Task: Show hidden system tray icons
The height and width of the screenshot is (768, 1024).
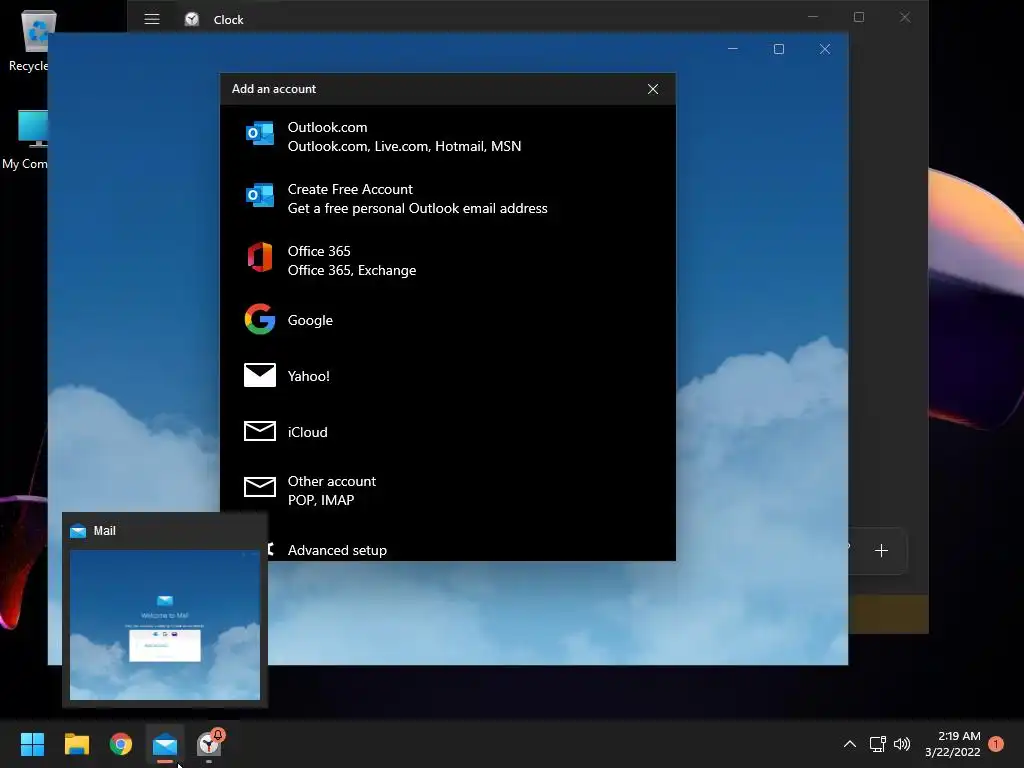Action: (850, 744)
